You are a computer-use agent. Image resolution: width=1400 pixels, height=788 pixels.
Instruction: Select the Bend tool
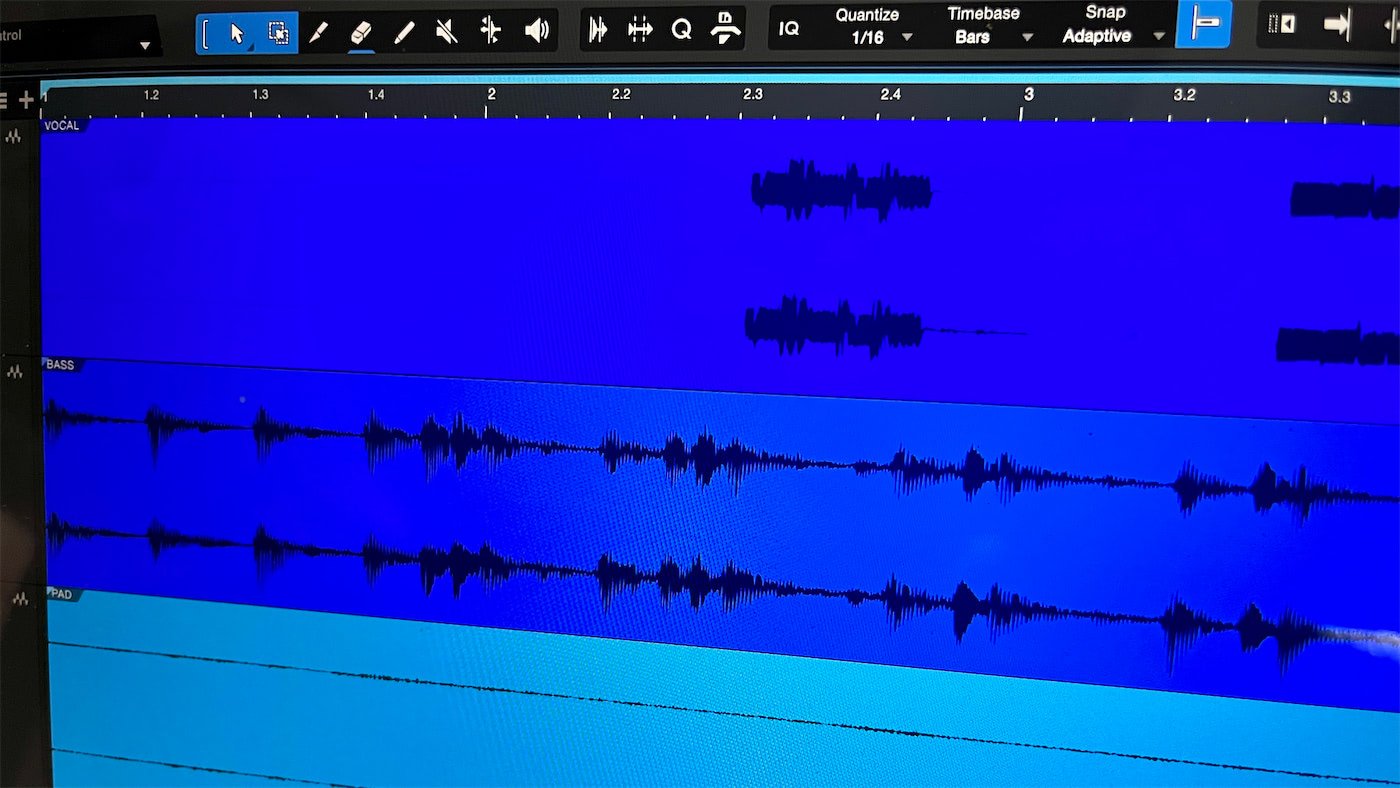click(490, 31)
